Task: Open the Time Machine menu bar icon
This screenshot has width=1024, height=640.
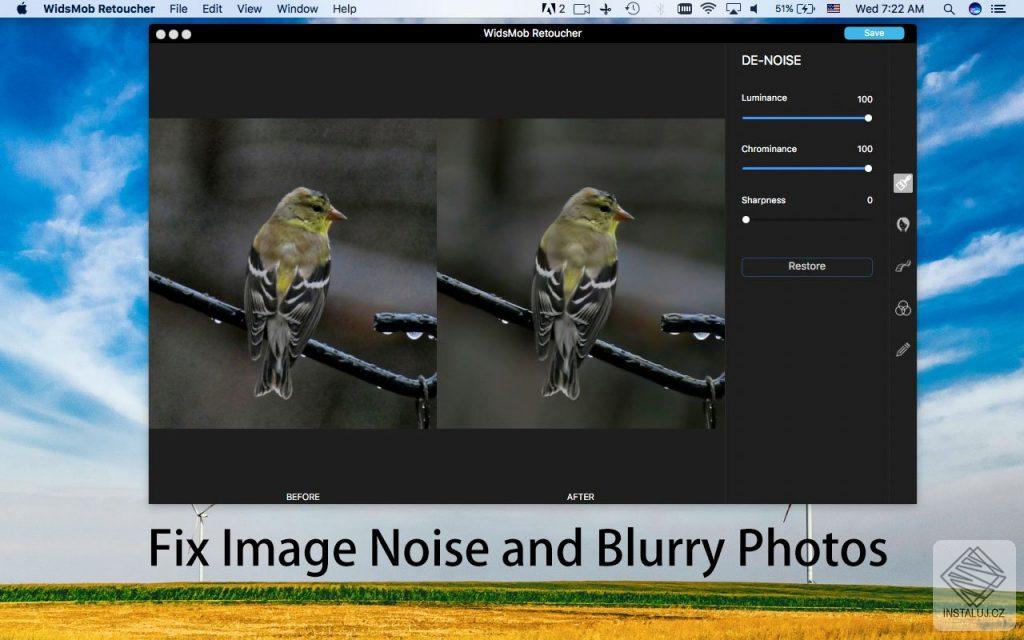Action: coord(632,8)
